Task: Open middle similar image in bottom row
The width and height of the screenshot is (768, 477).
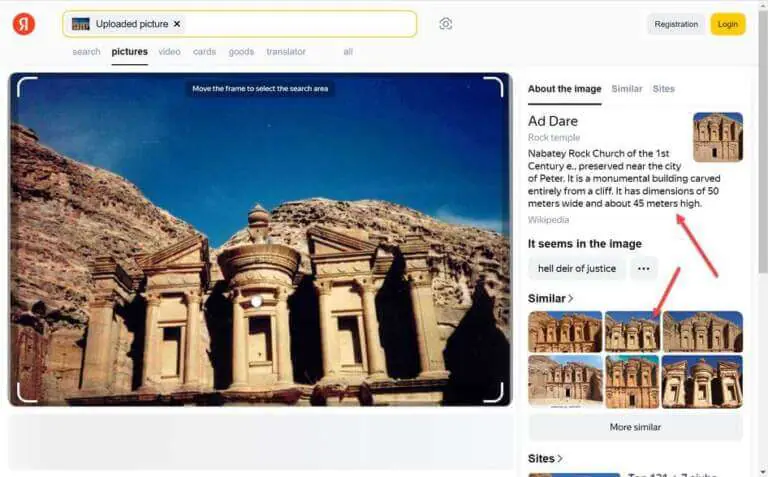Action: (x=632, y=382)
